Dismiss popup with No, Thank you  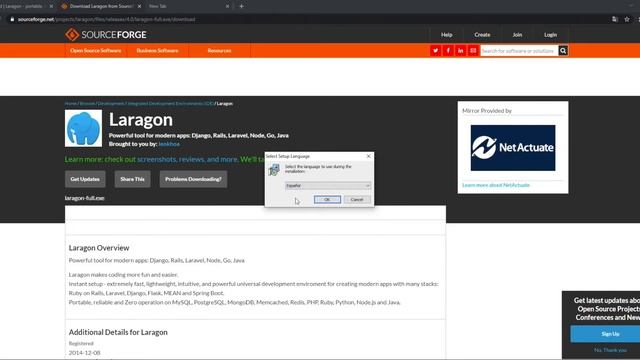610,350
